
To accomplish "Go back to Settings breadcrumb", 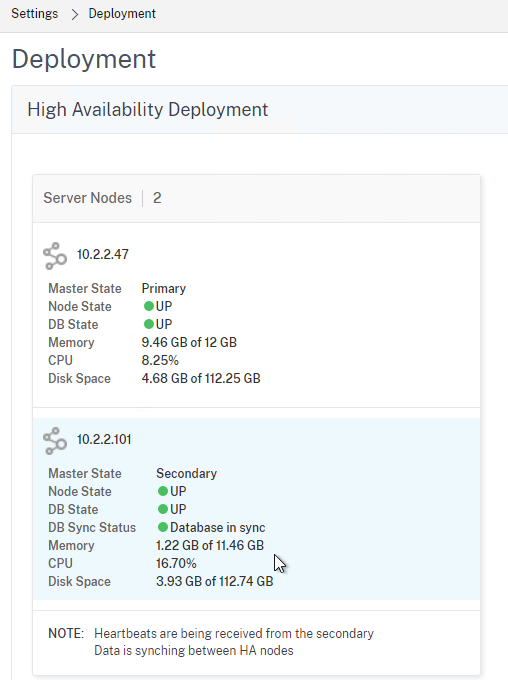I will point(35,13).
